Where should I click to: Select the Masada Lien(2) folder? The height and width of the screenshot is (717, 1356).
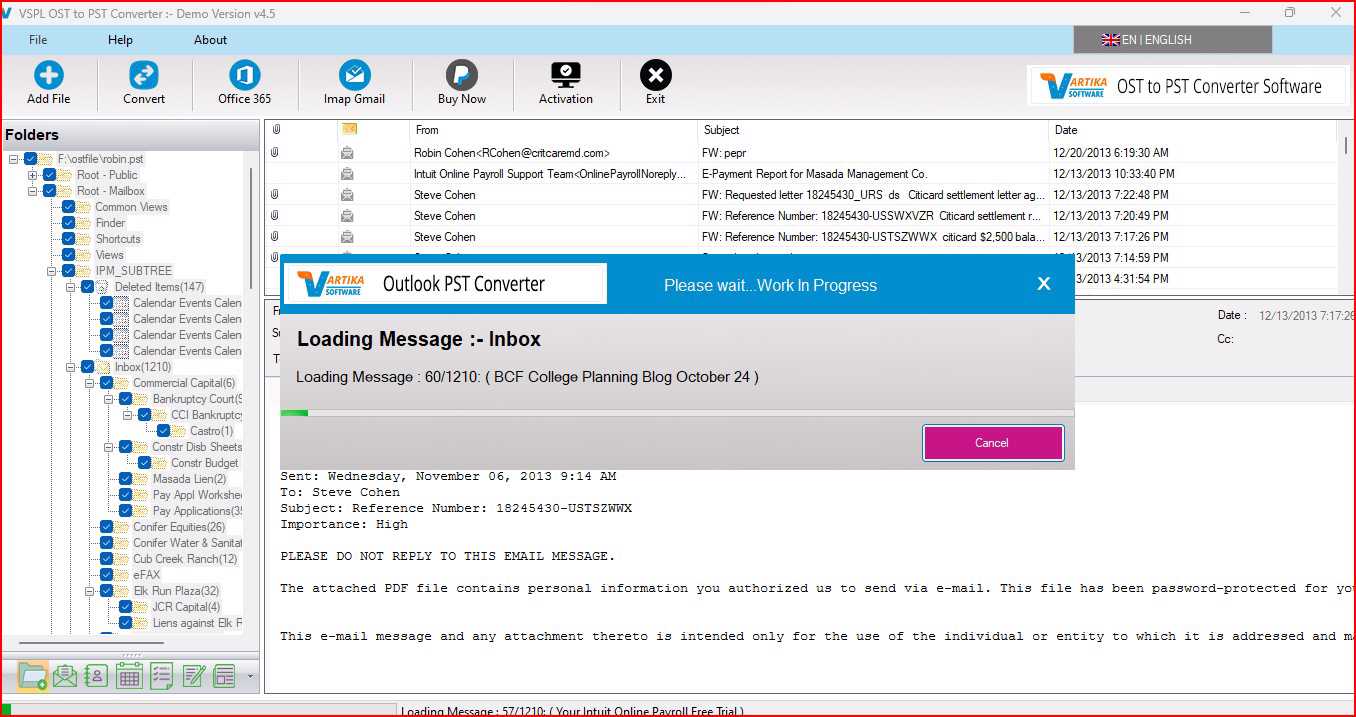(189, 479)
